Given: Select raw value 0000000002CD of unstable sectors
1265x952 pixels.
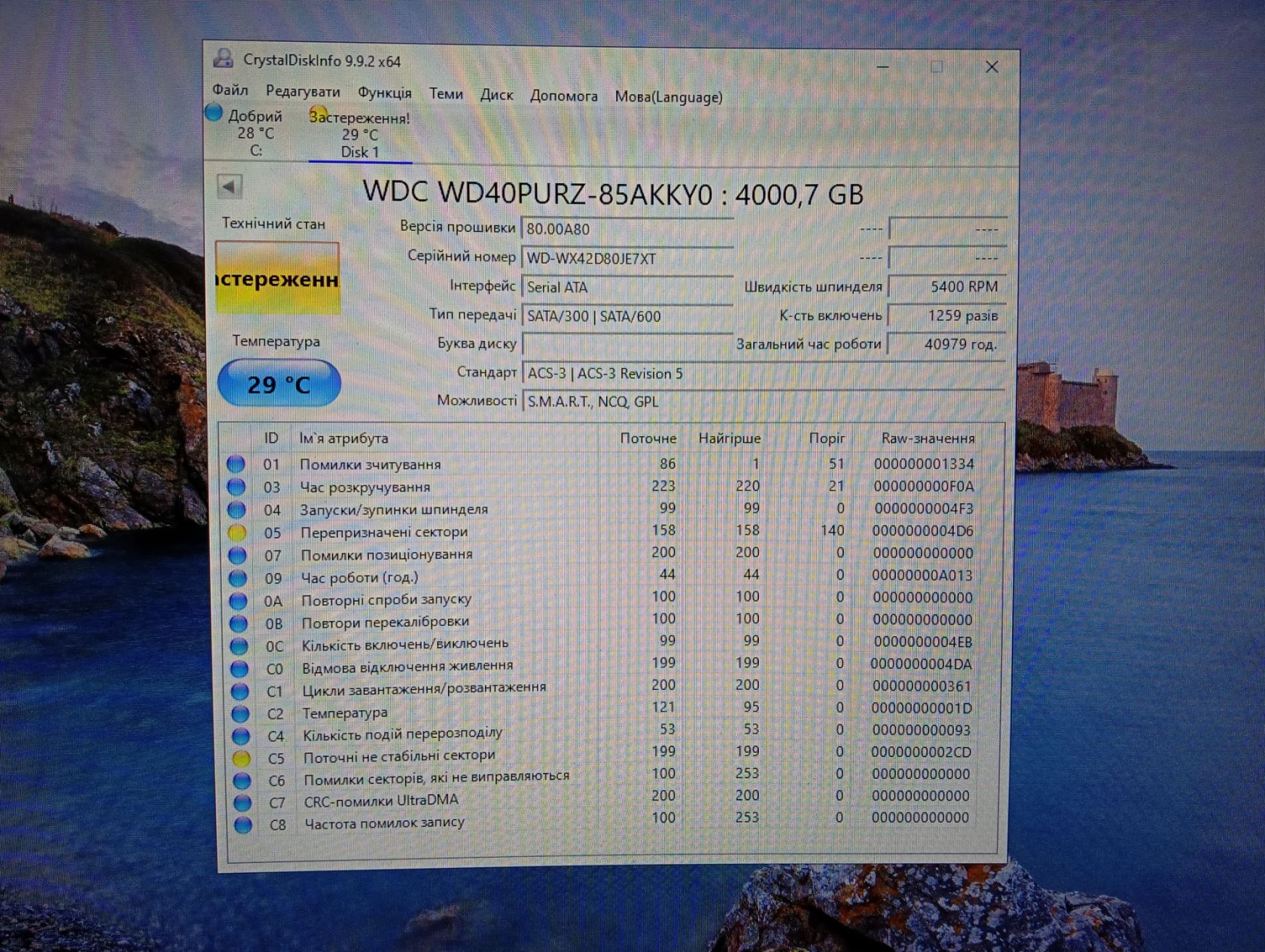Looking at the screenshot, I should click(921, 752).
